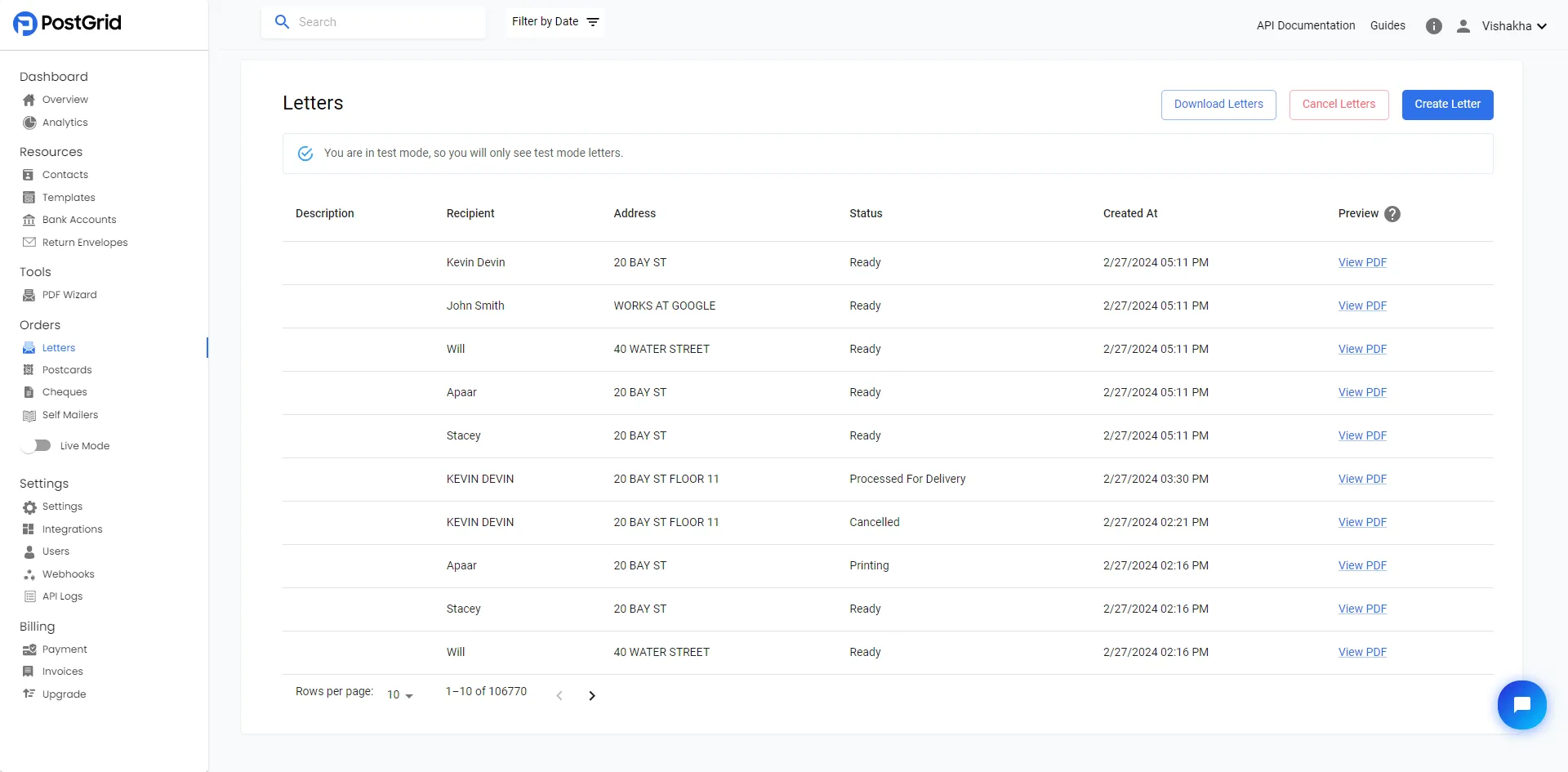The image size is (1568, 772).
Task: Click the info icon in top bar
Action: tap(1434, 25)
